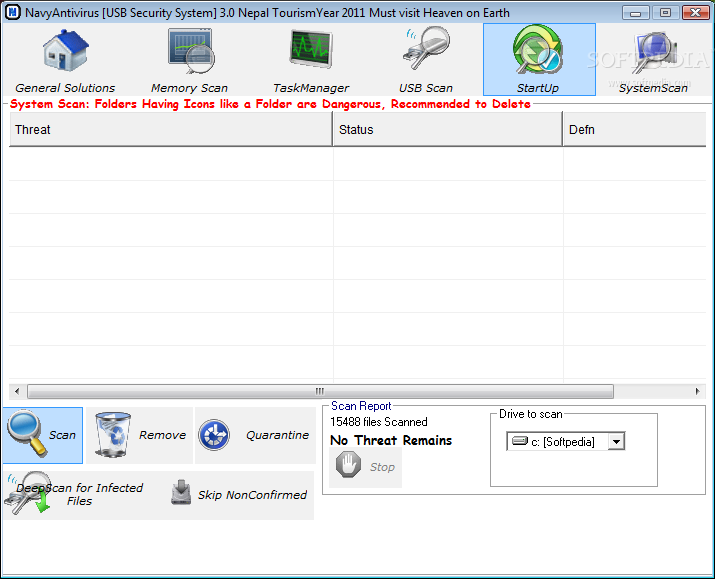Image resolution: width=715 pixels, height=579 pixels.
Task: Click the horizontal scrollbar thumb
Action: [320, 391]
